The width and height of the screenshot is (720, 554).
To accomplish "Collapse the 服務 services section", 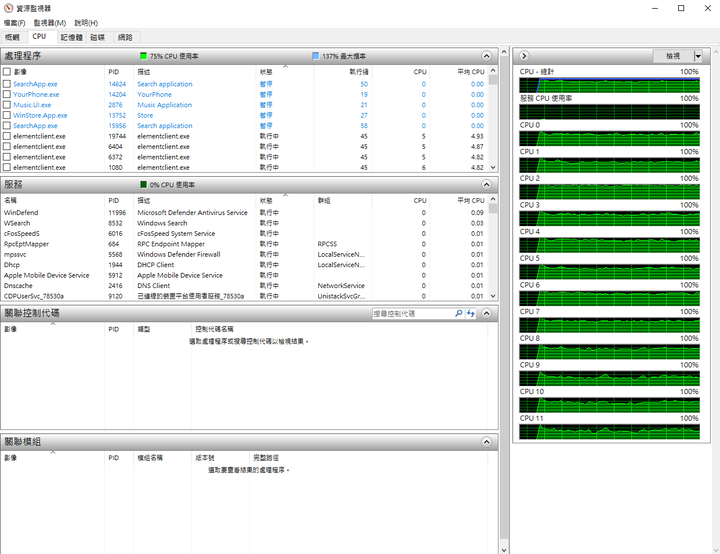I will [x=487, y=185].
